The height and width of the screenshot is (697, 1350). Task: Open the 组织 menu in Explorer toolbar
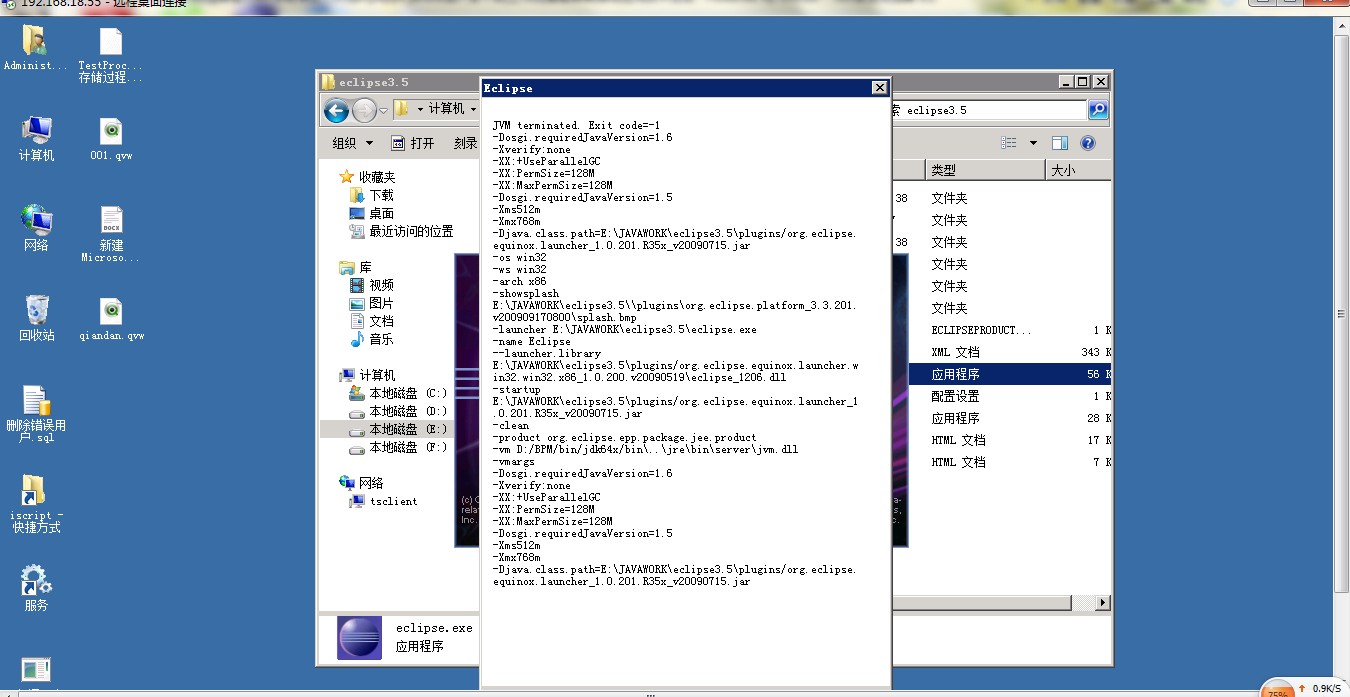[x=353, y=143]
